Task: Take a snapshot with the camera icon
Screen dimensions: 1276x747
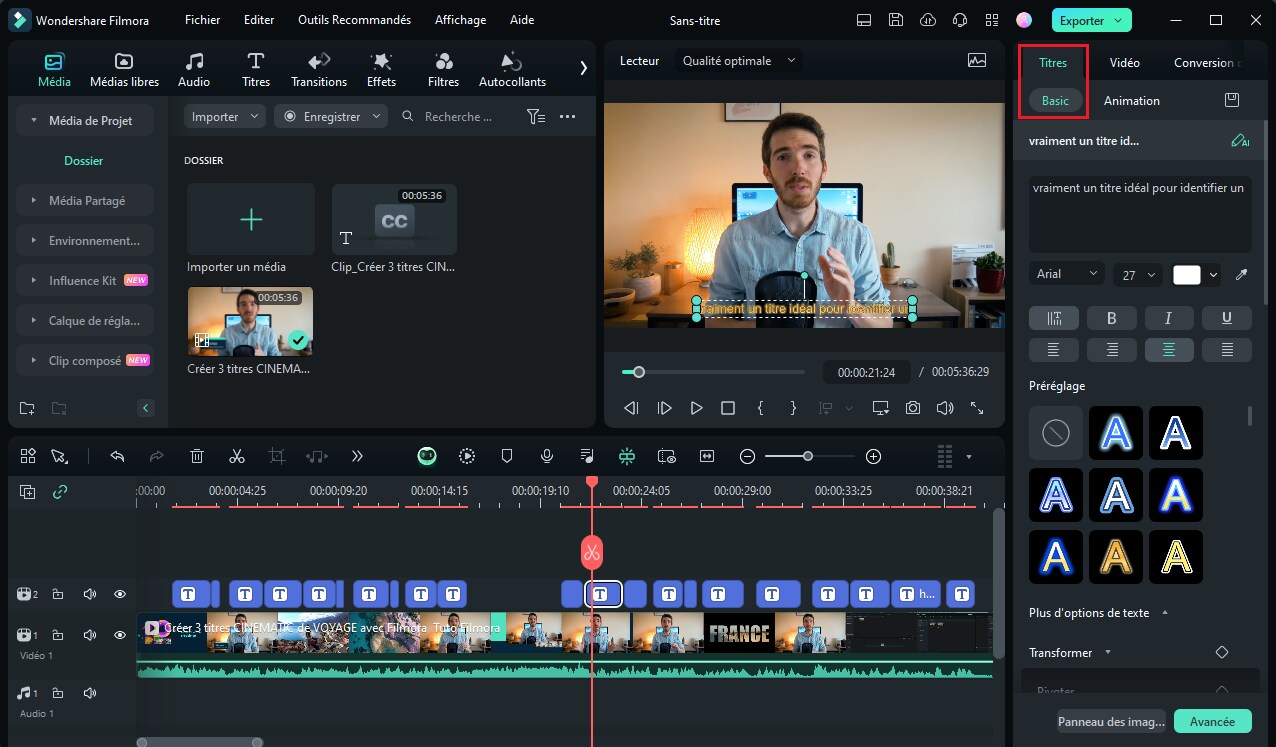Action: point(913,408)
